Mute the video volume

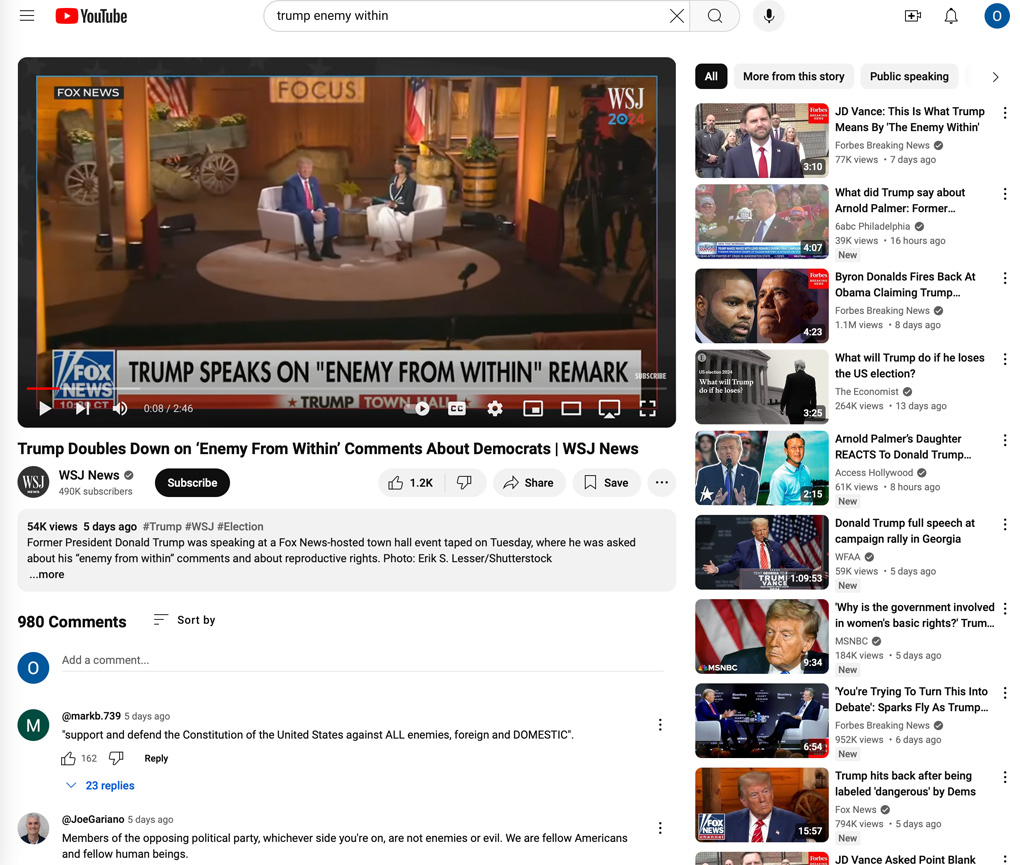120,408
